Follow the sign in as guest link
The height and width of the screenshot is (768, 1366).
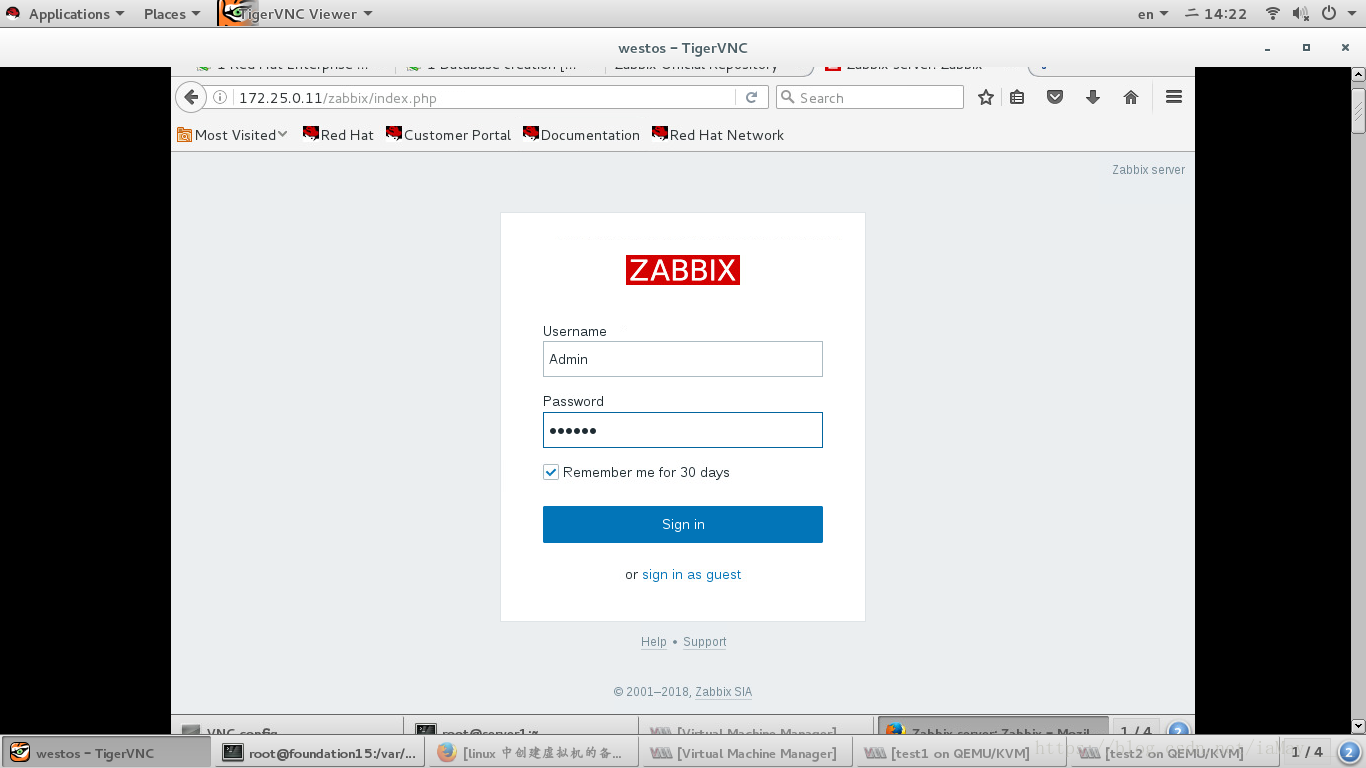click(x=691, y=574)
